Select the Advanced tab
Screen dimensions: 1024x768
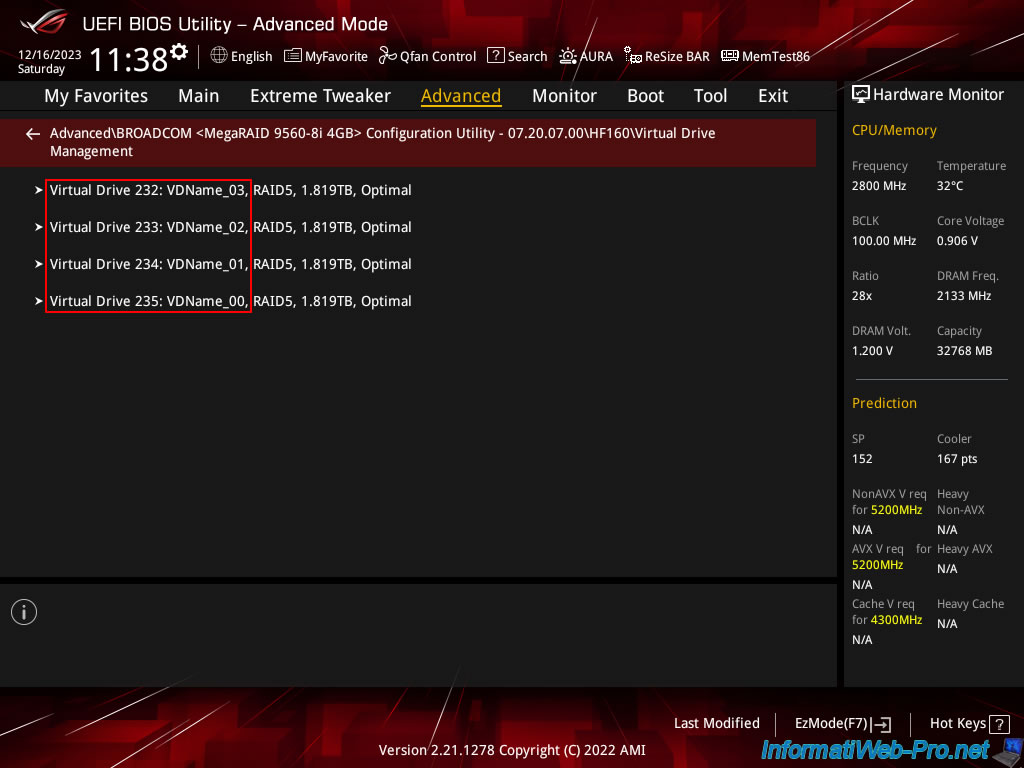click(x=461, y=96)
